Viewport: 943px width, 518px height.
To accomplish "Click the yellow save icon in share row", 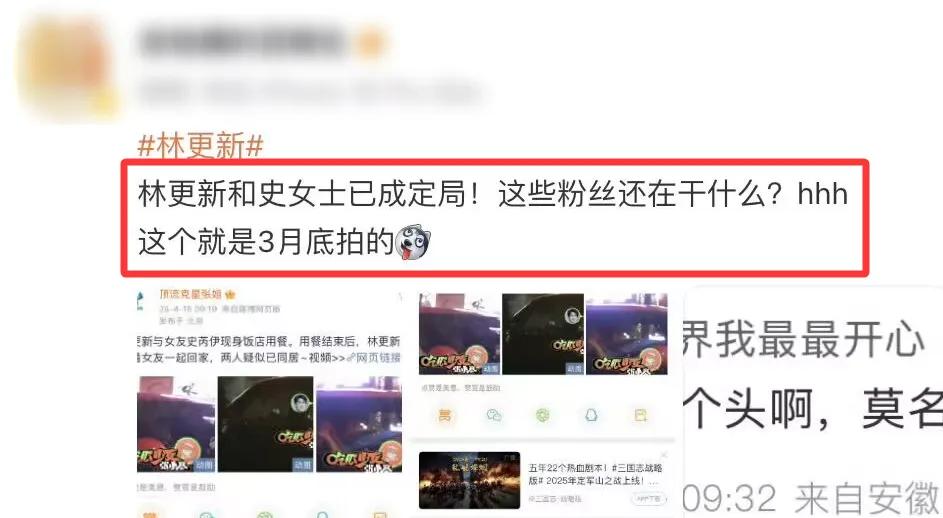I will pos(640,415).
